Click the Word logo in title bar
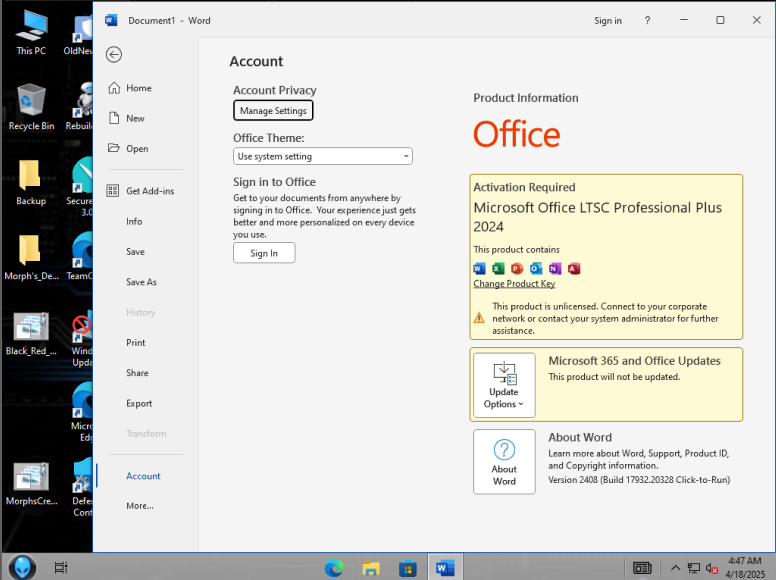Screen dimensions: 776x580 pyautogui.click(x=111, y=20)
